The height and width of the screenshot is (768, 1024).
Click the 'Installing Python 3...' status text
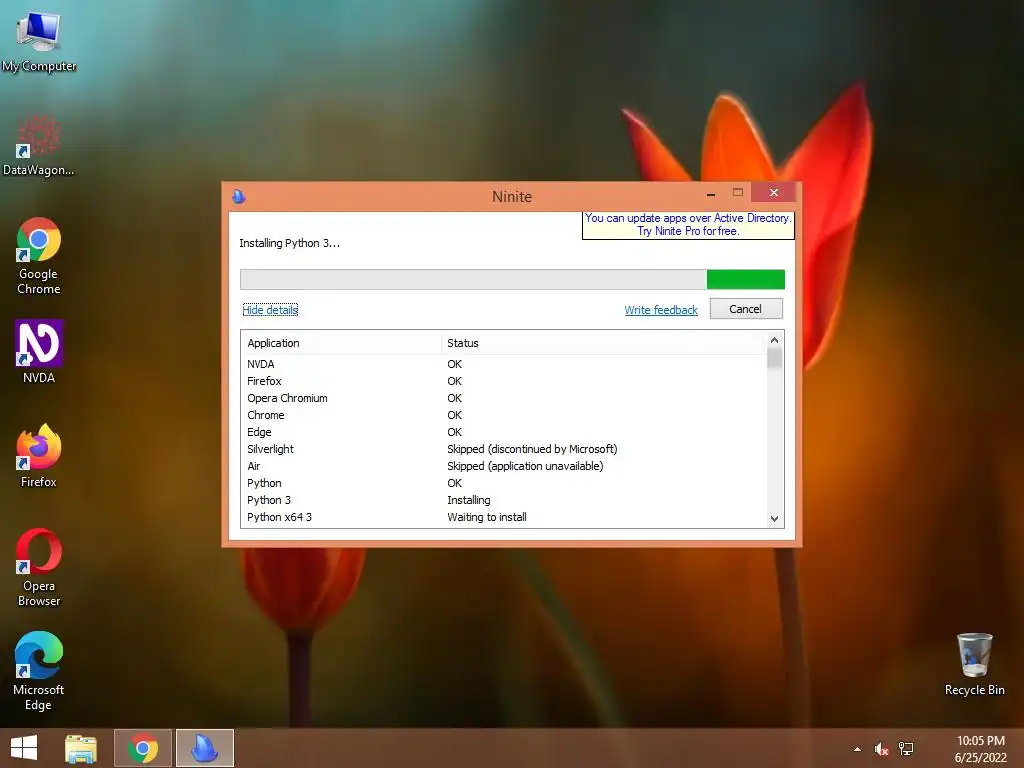click(289, 243)
